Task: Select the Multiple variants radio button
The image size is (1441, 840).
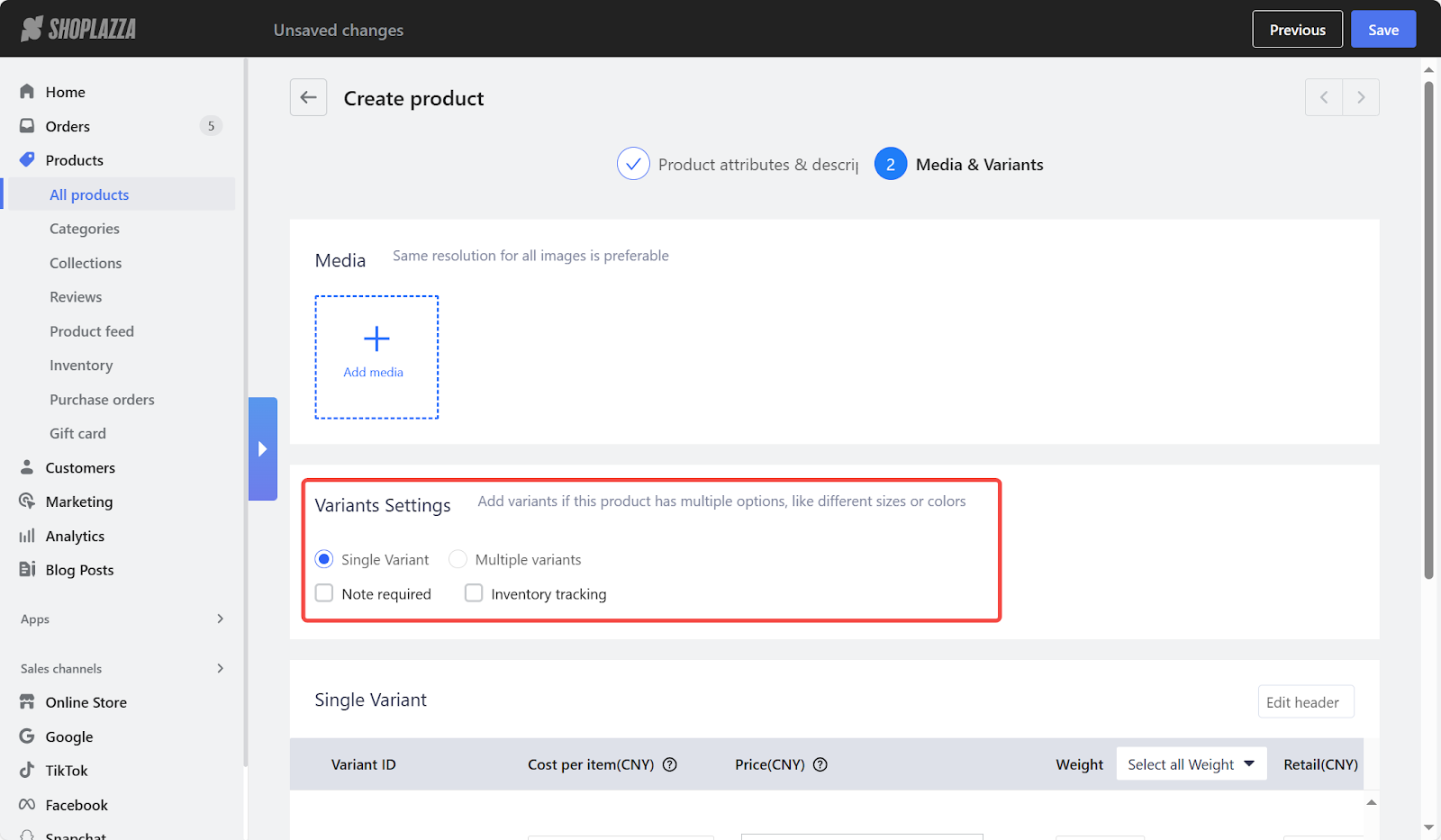Action: (458, 559)
